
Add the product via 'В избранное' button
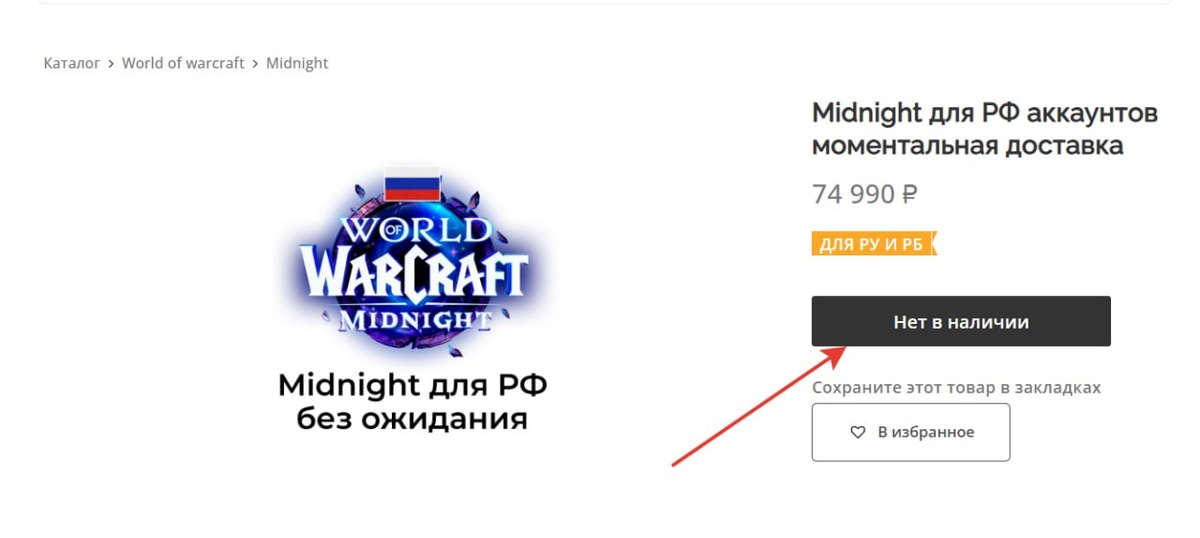(x=911, y=432)
